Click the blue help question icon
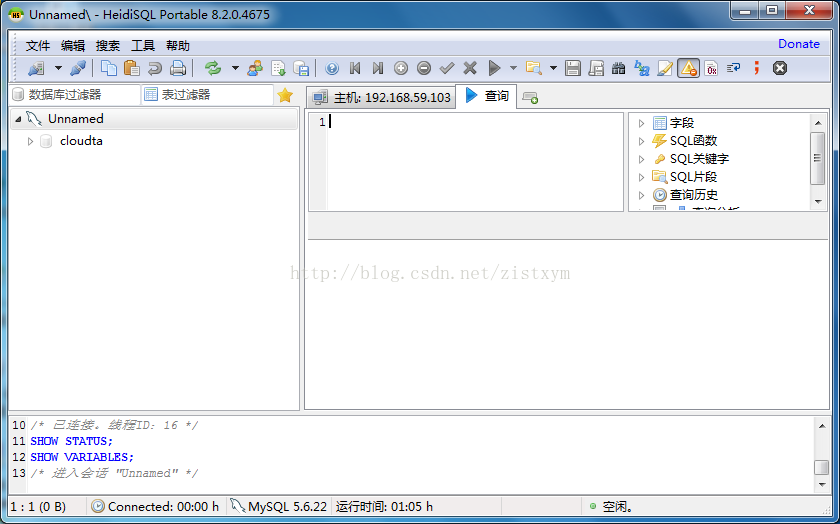The image size is (840, 524). coord(332,68)
